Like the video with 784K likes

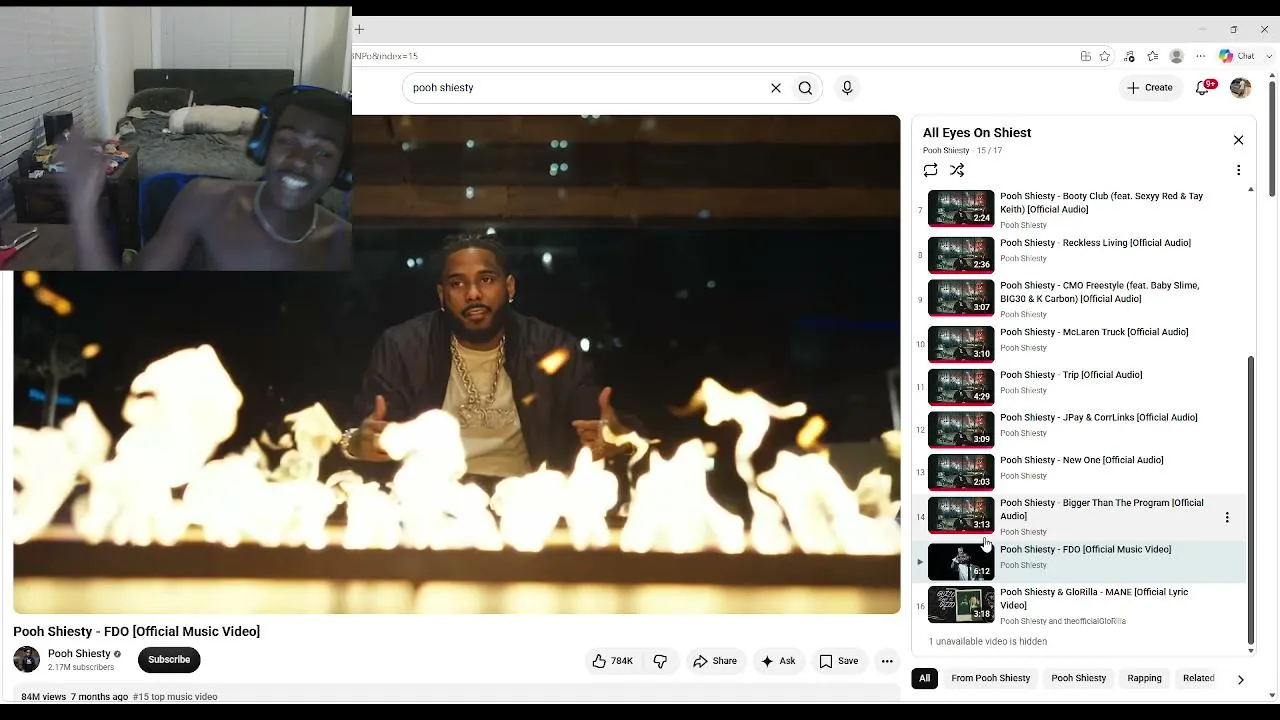[612, 661]
